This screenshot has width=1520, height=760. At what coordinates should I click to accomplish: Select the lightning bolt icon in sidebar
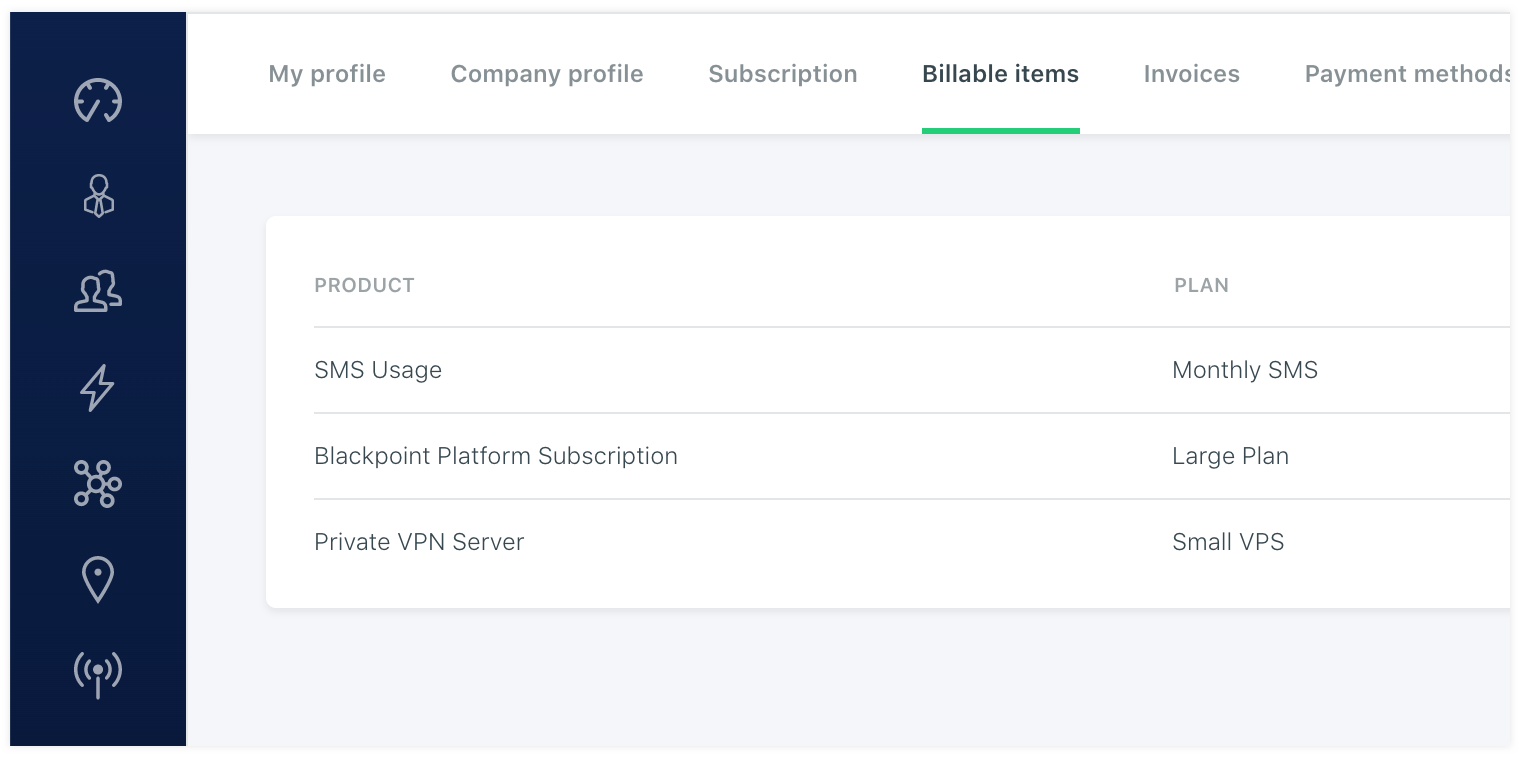click(x=98, y=388)
